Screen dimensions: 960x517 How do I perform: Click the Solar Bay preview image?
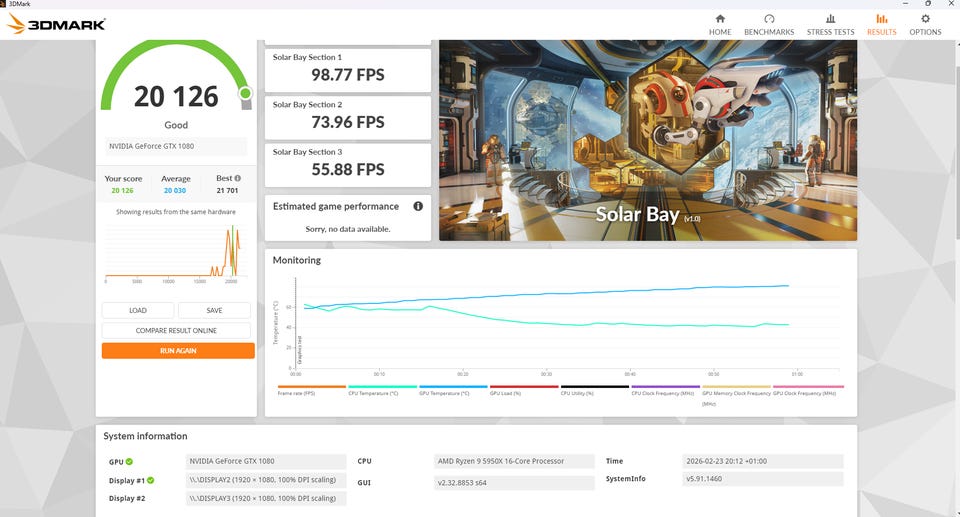coord(648,140)
